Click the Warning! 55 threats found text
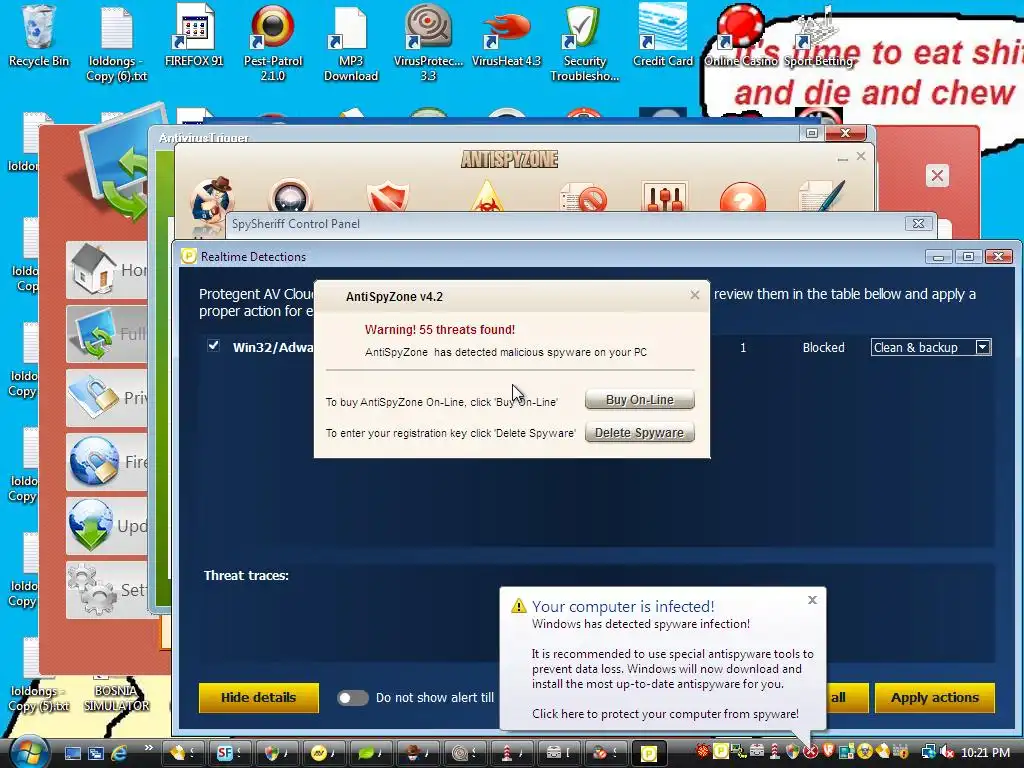This screenshot has width=1024, height=768. click(x=440, y=330)
